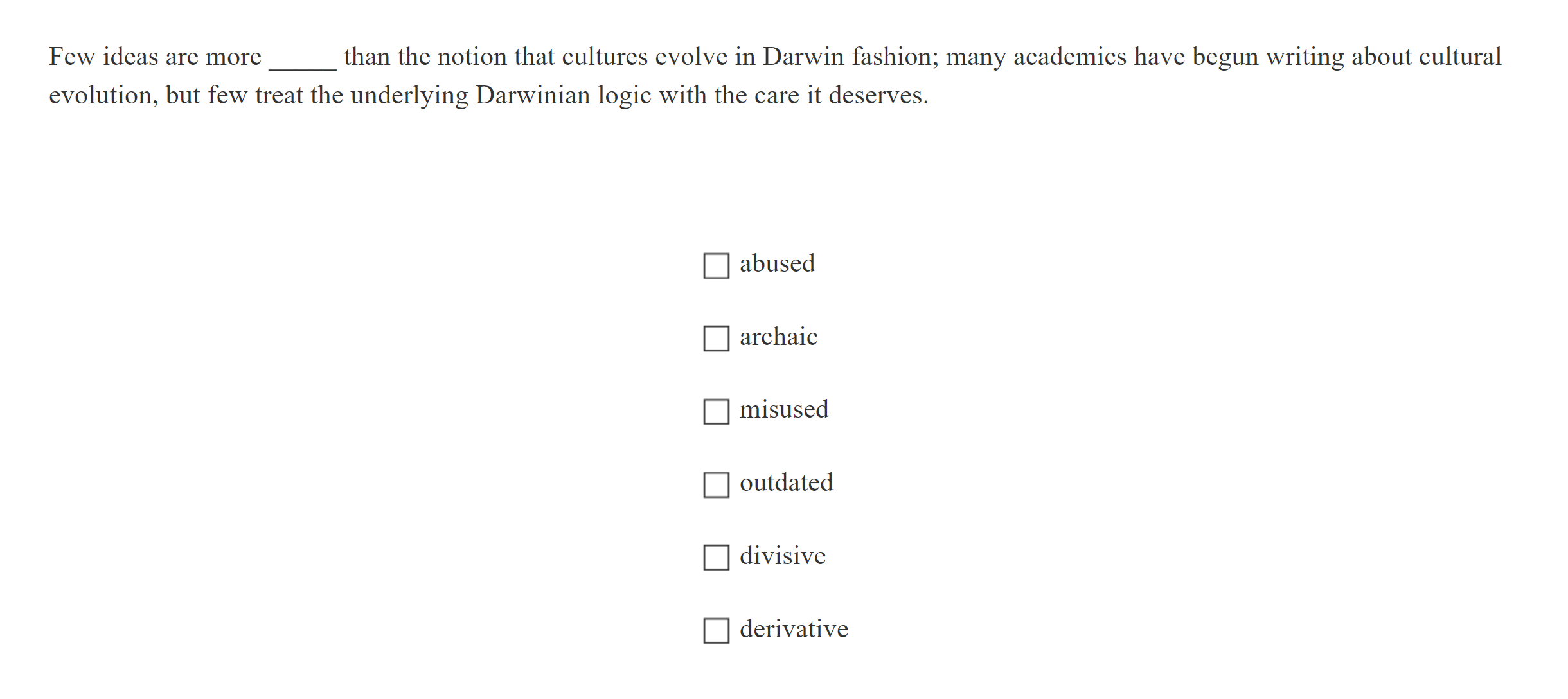Click the word 'cultures' in the sentence
Viewport: 1568px width, 699px height.
click(604, 57)
